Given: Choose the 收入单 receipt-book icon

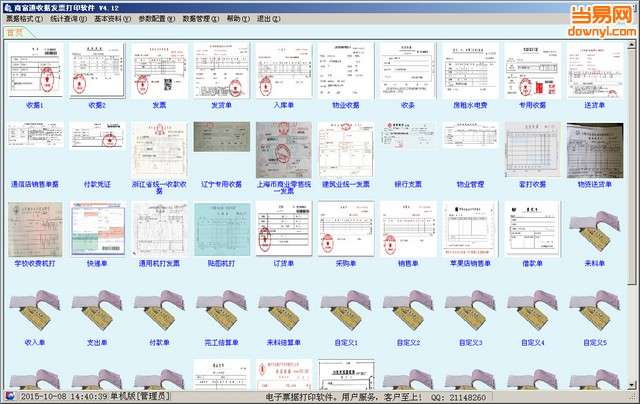Looking at the screenshot, I should point(35,310).
